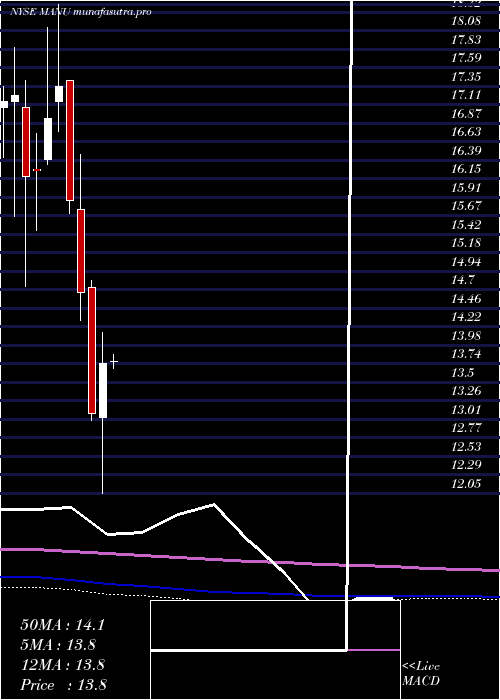Click the 12.29 price axis label

(x=466, y=464)
